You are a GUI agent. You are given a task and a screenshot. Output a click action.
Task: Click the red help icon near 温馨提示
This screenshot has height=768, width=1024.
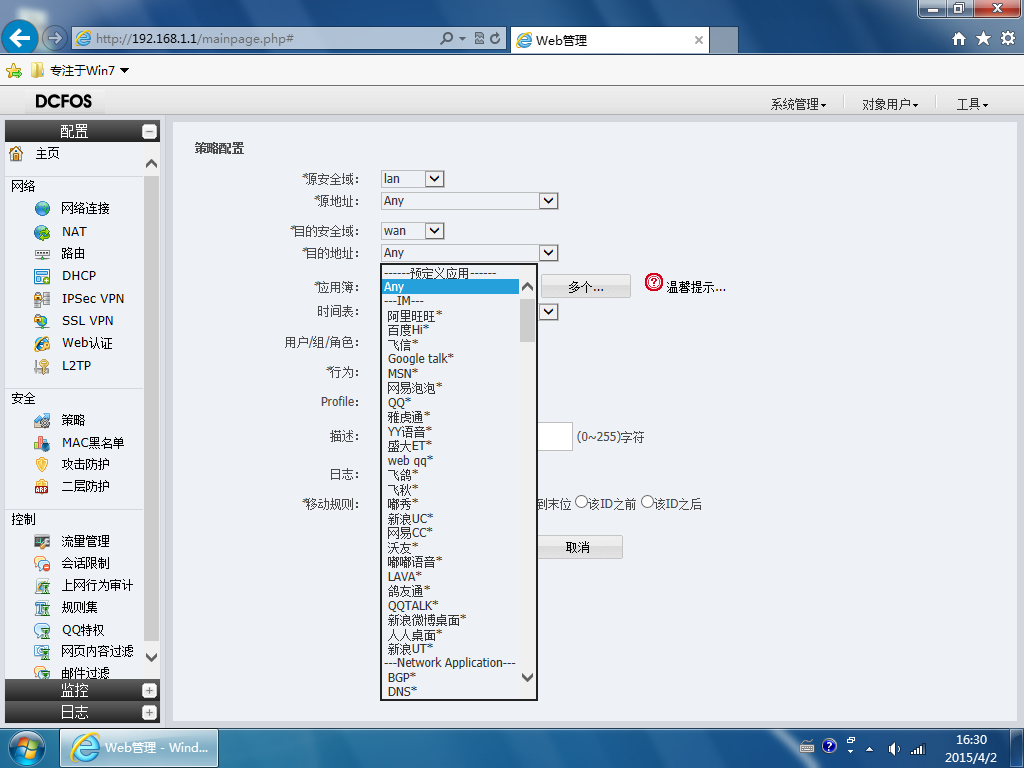pyautogui.click(x=654, y=282)
